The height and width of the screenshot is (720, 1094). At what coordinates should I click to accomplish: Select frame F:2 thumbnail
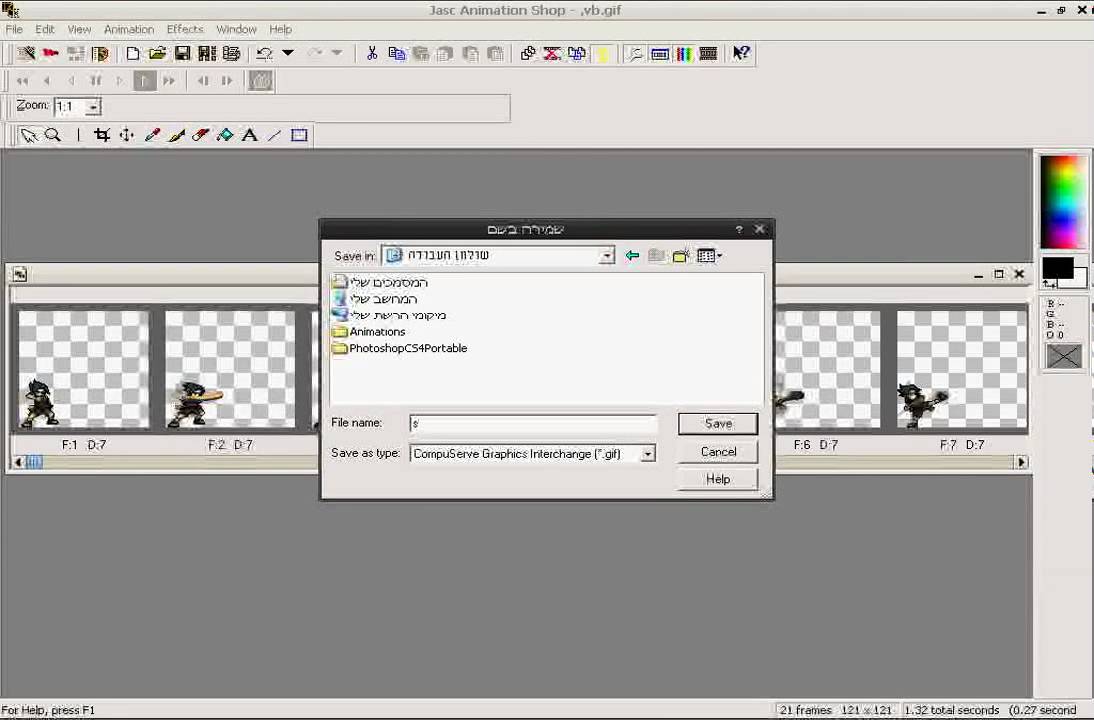tap(230, 369)
